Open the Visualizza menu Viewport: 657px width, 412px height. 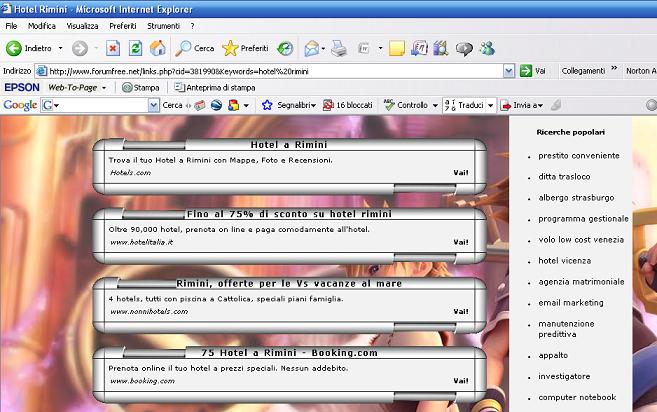pos(82,26)
